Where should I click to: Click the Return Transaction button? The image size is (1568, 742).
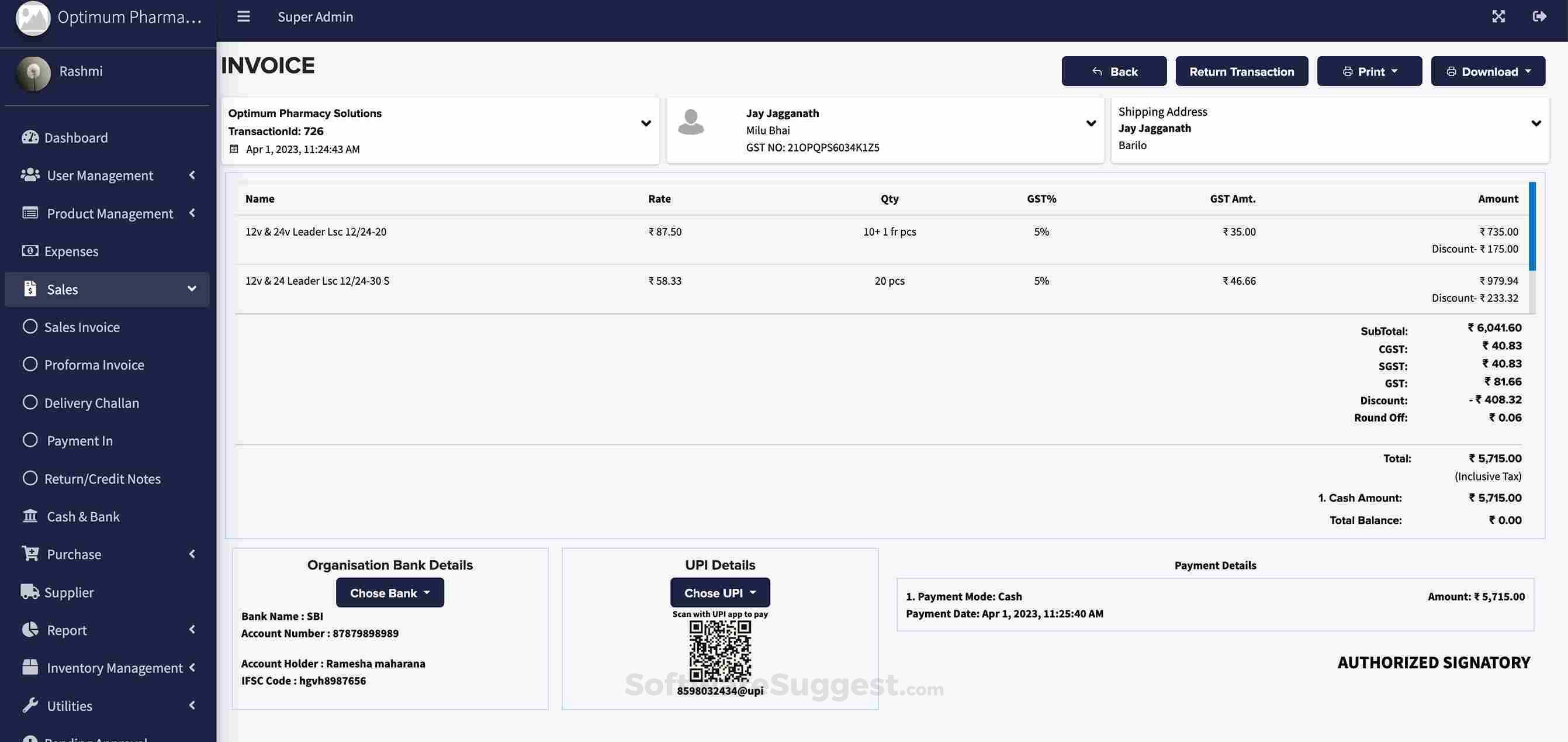[x=1241, y=71]
